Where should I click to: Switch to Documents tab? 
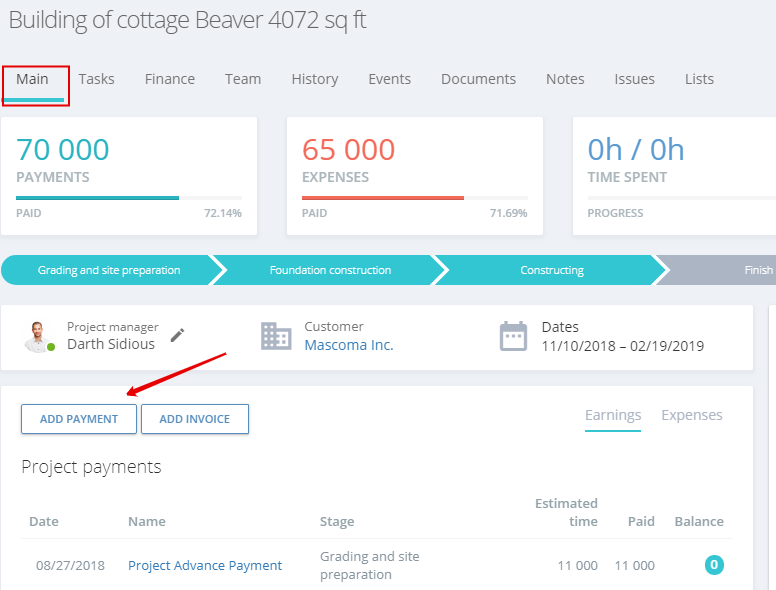[478, 79]
